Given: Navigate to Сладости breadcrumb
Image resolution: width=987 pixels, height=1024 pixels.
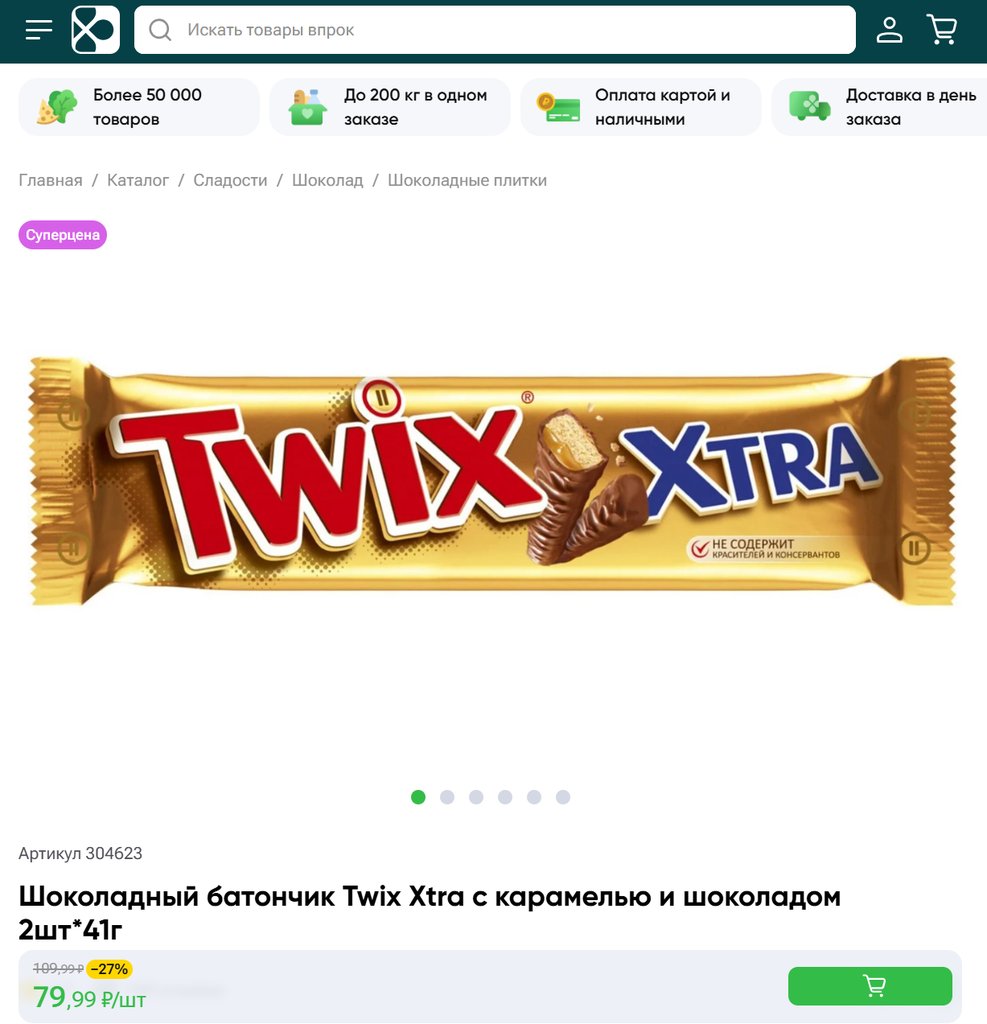Looking at the screenshot, I should (230, 180).
